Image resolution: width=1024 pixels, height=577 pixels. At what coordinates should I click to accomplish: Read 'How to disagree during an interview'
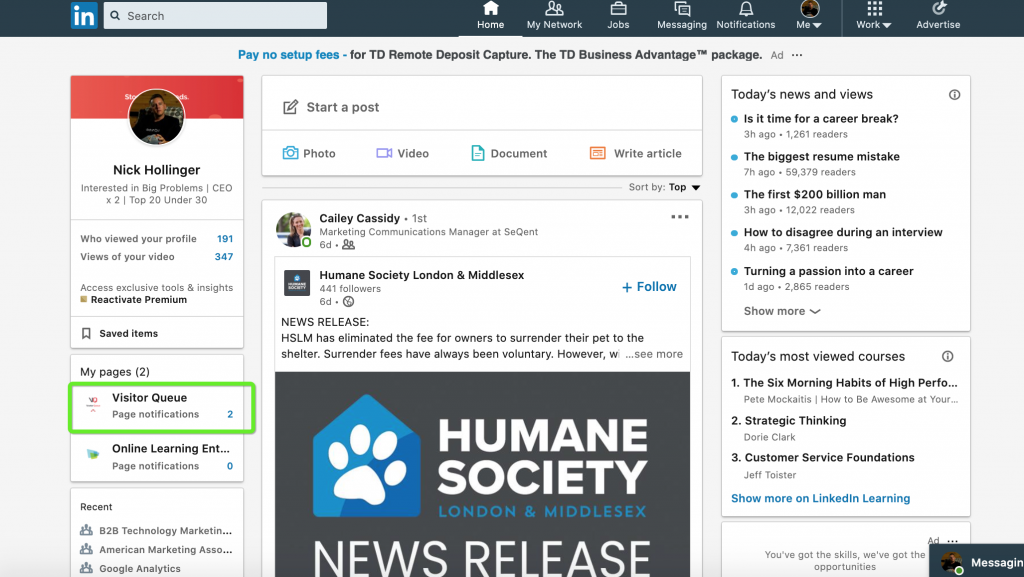(843, 232)
